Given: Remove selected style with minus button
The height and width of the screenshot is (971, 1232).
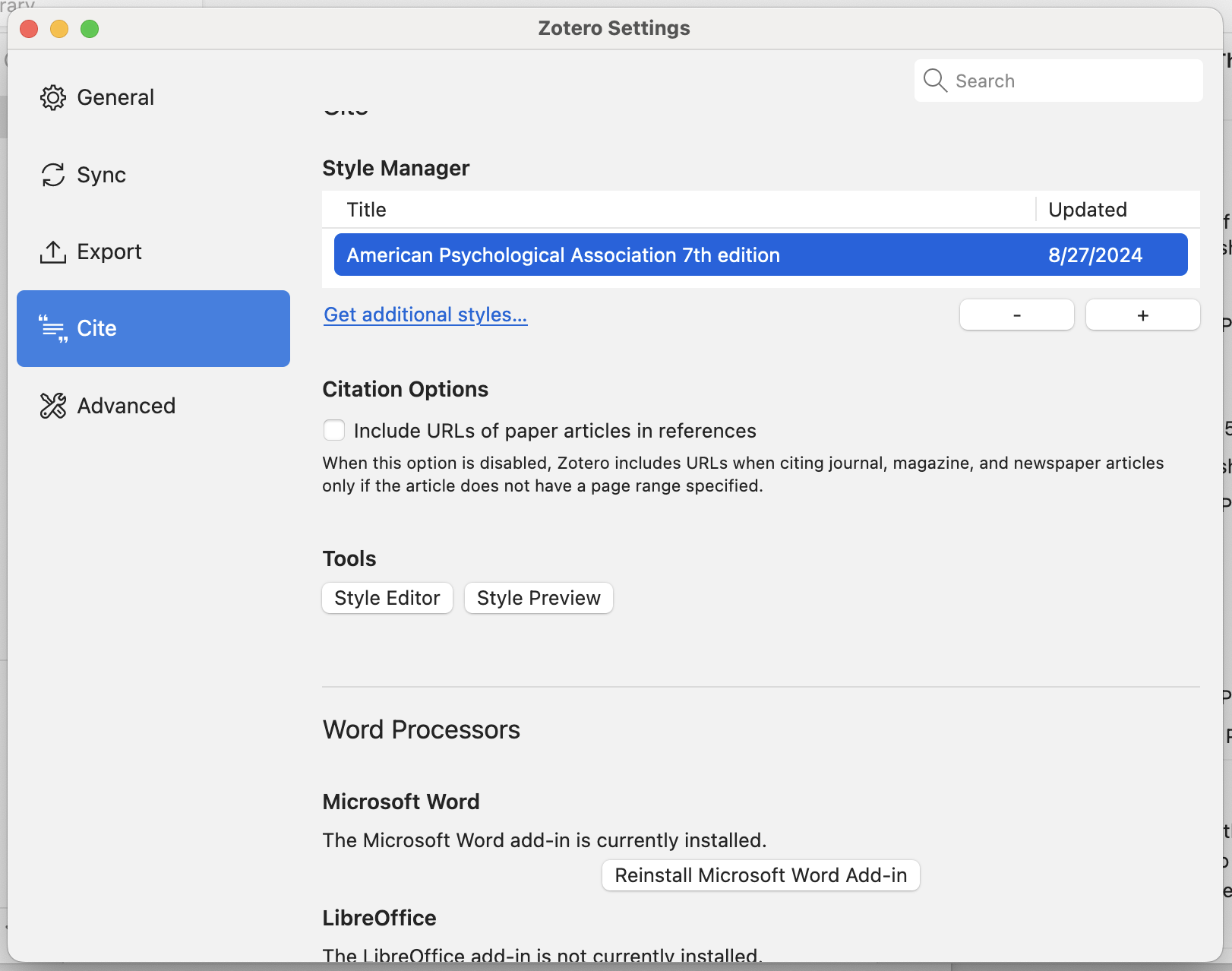Looking at the screenshot, I should [x=1017, y=315].
